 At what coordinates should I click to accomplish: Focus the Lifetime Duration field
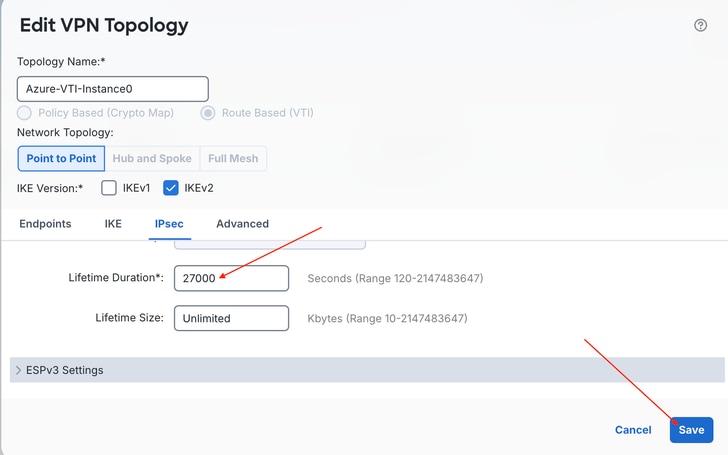[x=231, y=278]
